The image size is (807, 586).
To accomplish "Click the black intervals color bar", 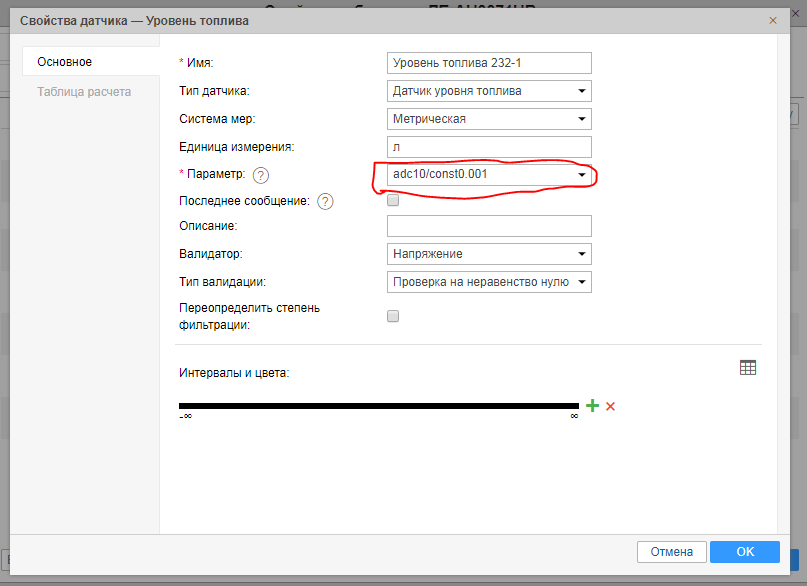I will (x=378, y=406).
